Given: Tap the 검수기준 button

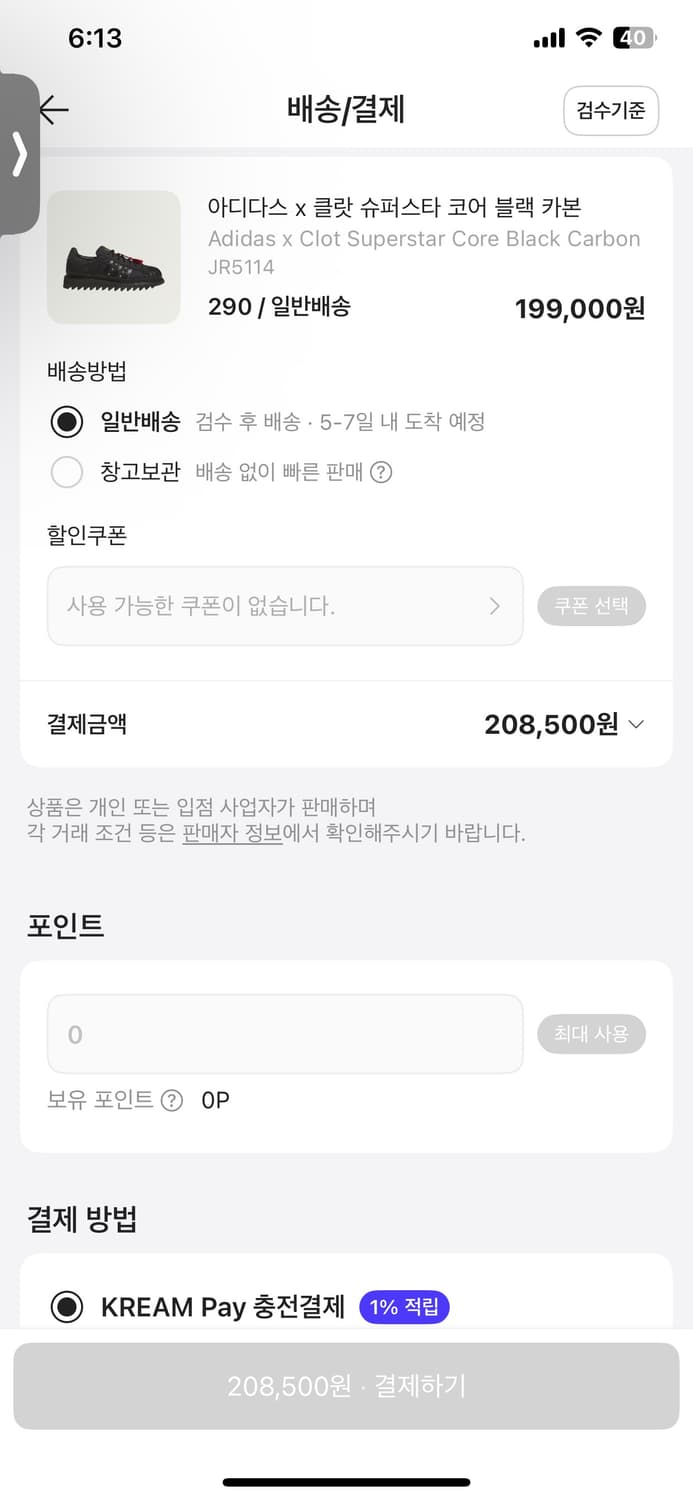Looking at the screenshot, I should pos(611,111).
